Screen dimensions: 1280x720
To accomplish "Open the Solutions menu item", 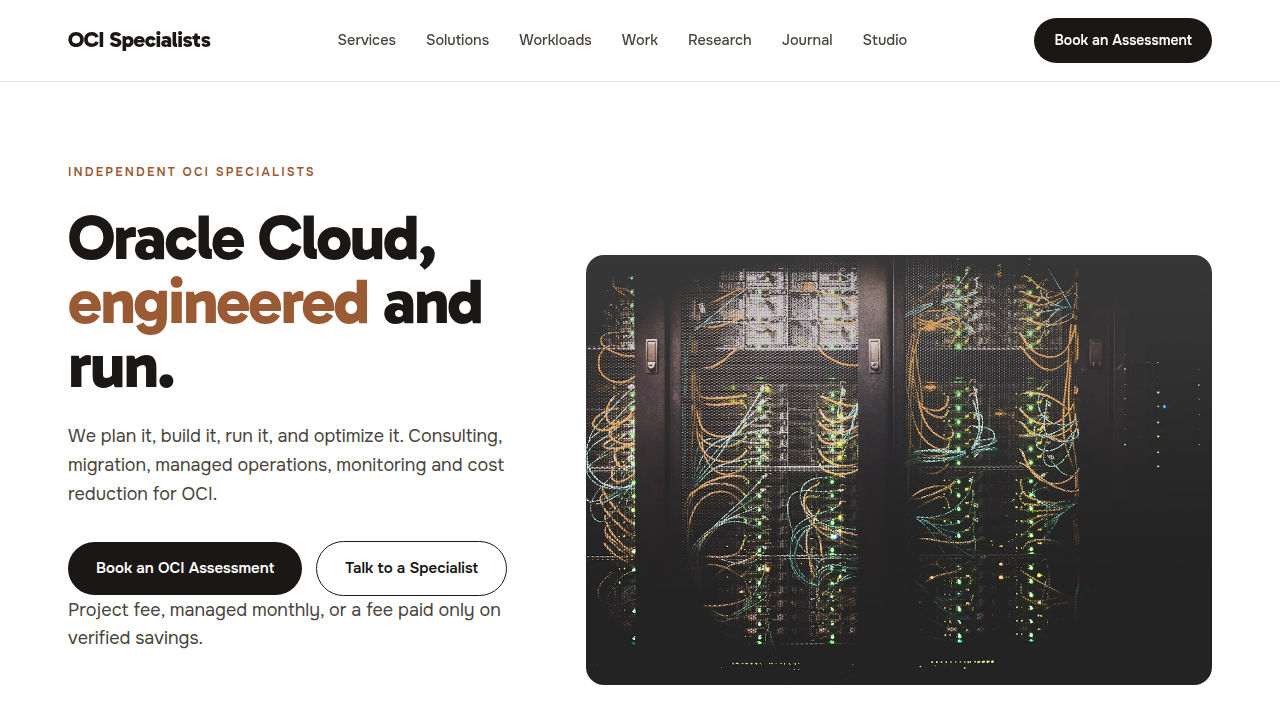I will coord(457,40).
